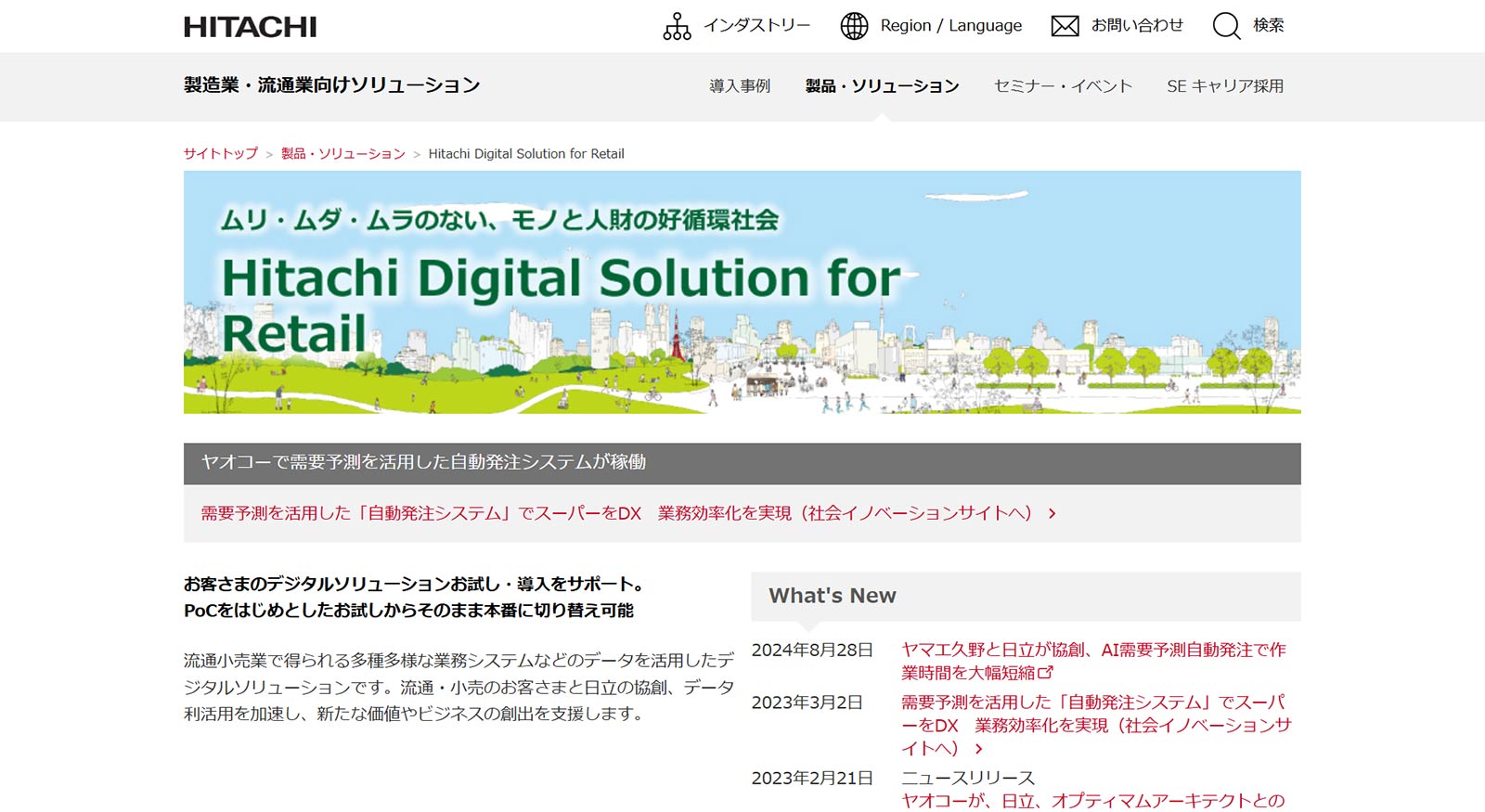Open the 2023年3月2日 需要予測 news link
The image size is (1485, 812).
click(x=1096, y=725)
